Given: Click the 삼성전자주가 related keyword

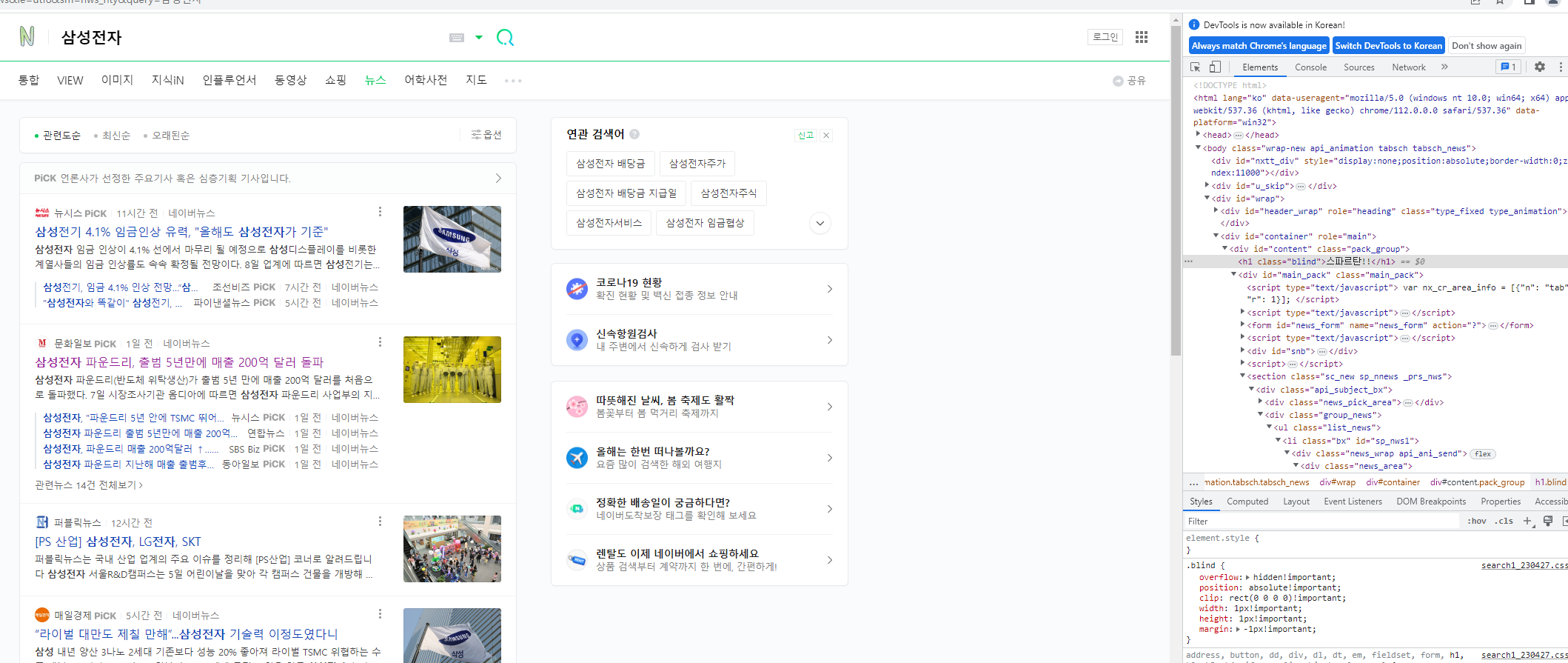Looking at the screenshot, I should pyautogui.click(x=697, y=164).
